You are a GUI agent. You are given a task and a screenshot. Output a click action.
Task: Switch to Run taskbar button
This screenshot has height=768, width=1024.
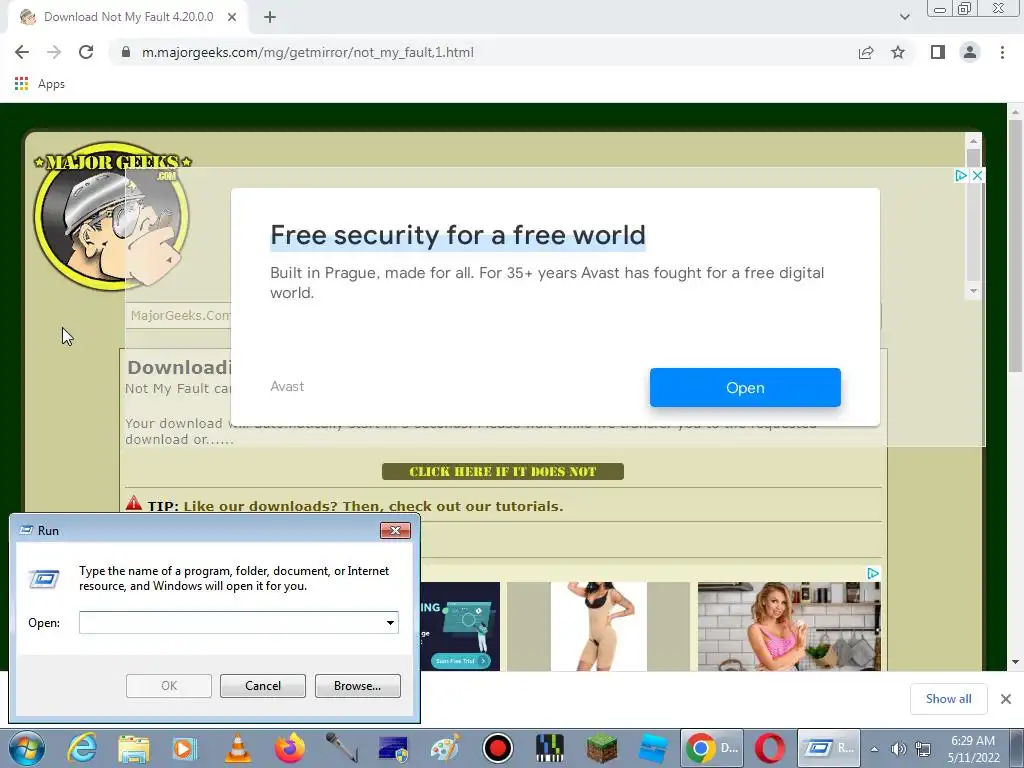[829, 748]
